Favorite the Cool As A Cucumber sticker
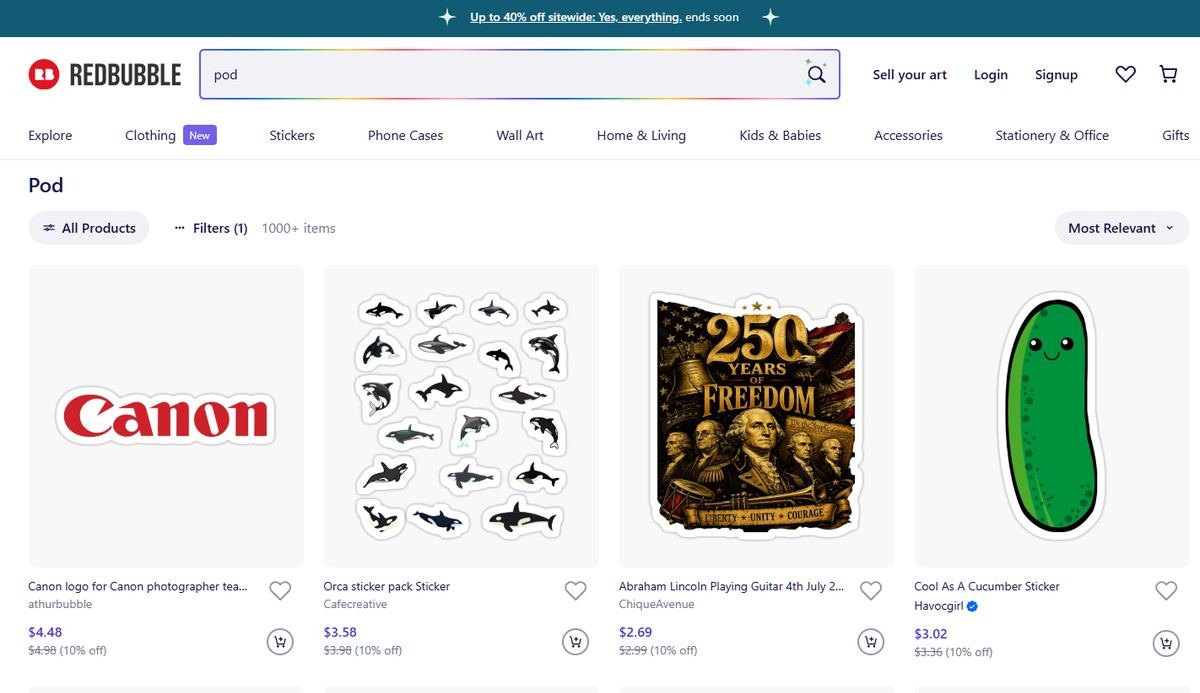The width and height of the screenshot is (1200, 693). pos(1166,591)
